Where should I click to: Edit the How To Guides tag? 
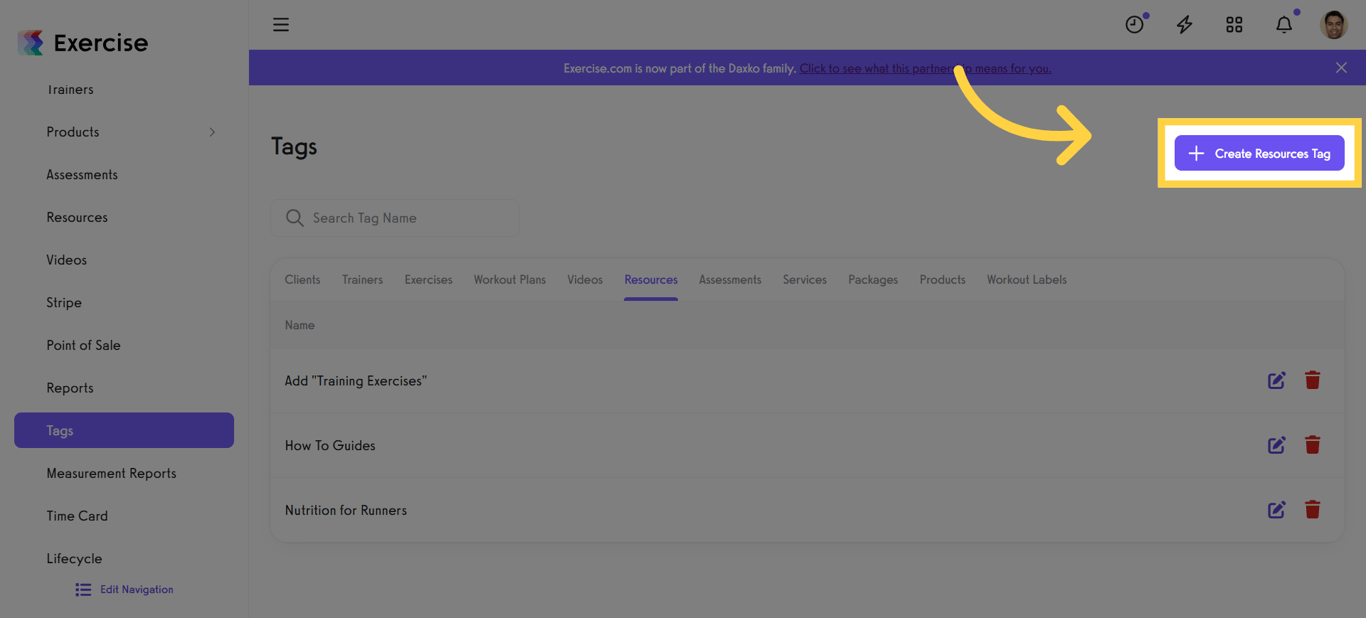[x=1277, y=445]
